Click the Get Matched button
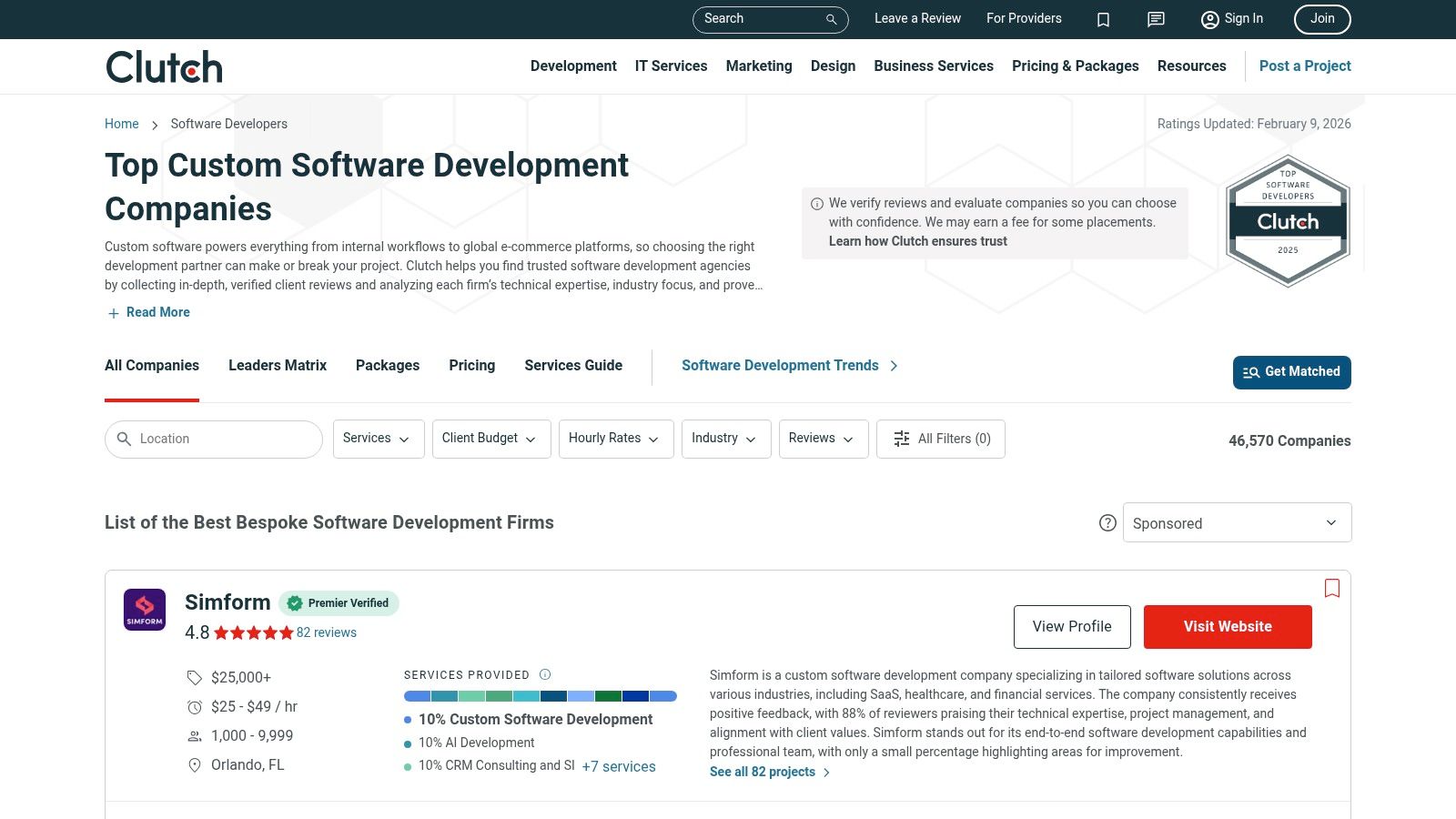1456x819 pixels. click(1291, 372)
